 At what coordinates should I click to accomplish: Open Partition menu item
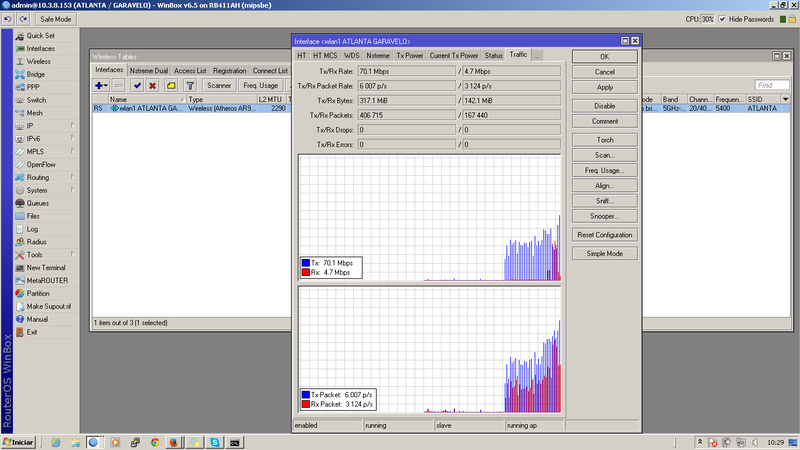pos(38,293)
